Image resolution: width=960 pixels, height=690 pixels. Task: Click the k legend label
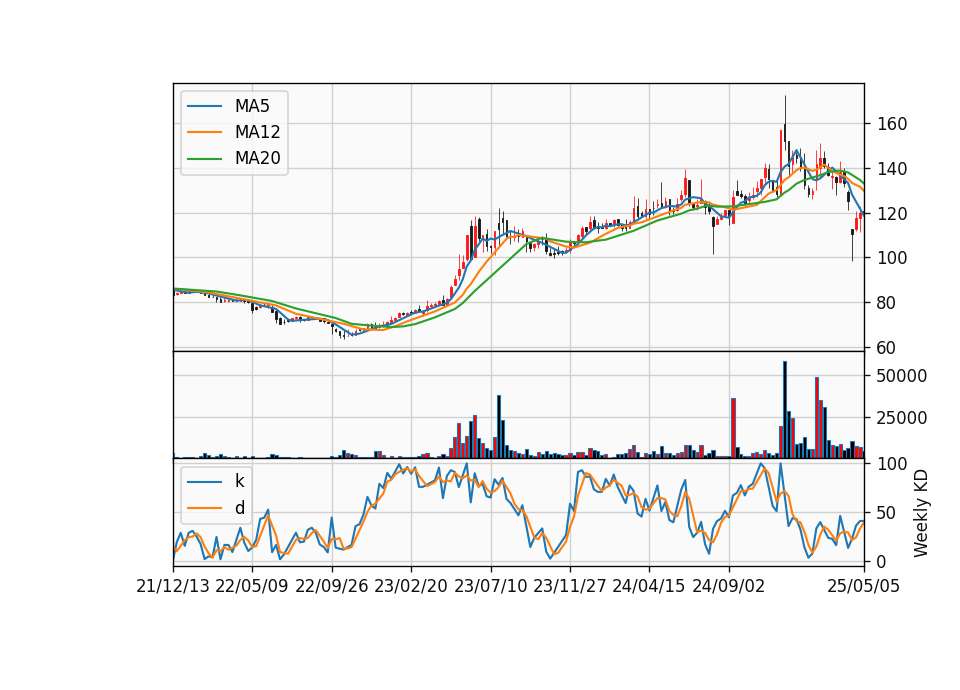point(239,481)
